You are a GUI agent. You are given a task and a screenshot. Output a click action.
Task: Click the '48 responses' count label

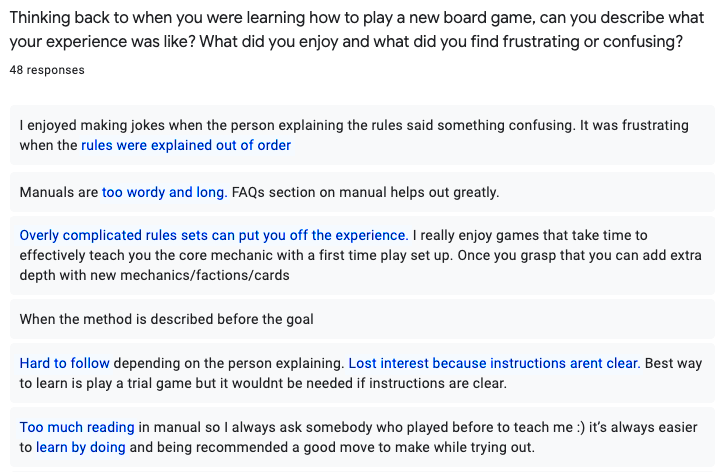coord(47,70)
